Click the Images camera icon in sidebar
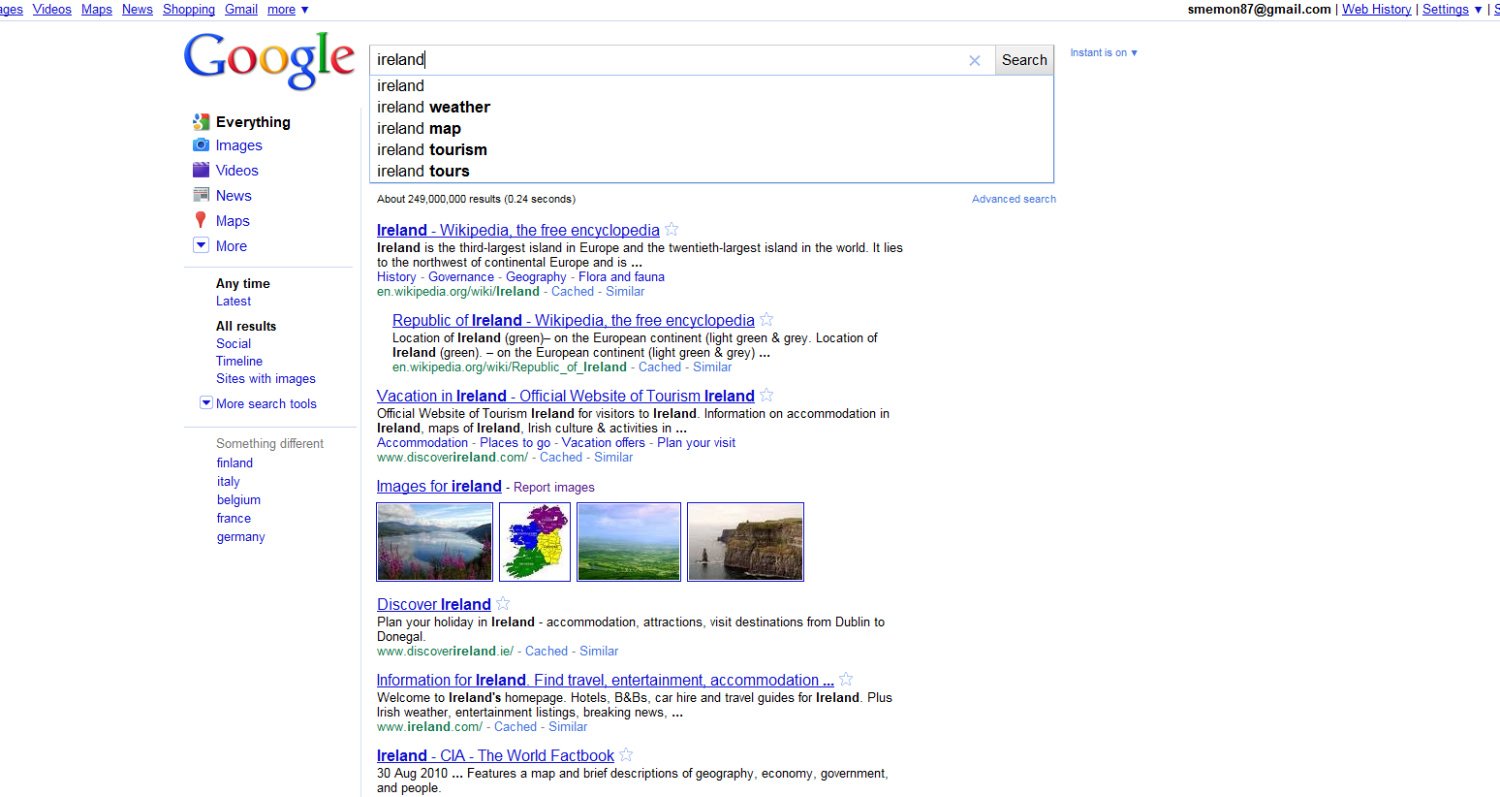Viewport: 1500px width, 797px height. pyautogui.click(x=201, y=145)
